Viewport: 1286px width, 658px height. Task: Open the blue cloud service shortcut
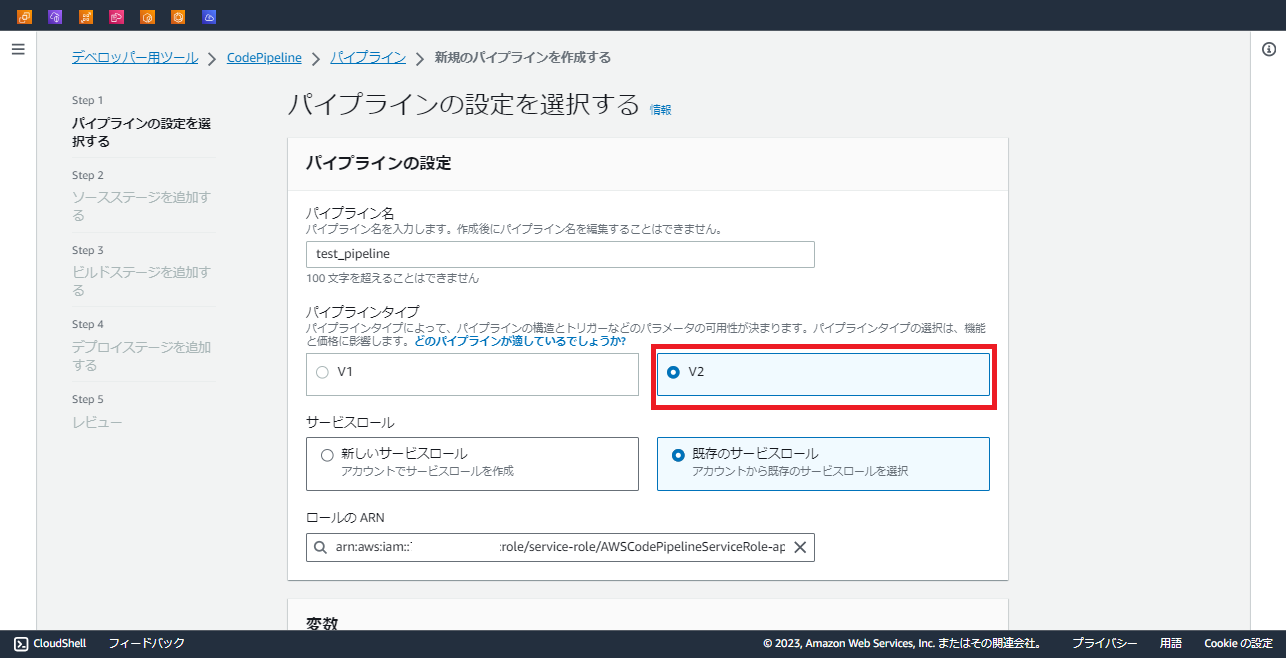(209, 17)
